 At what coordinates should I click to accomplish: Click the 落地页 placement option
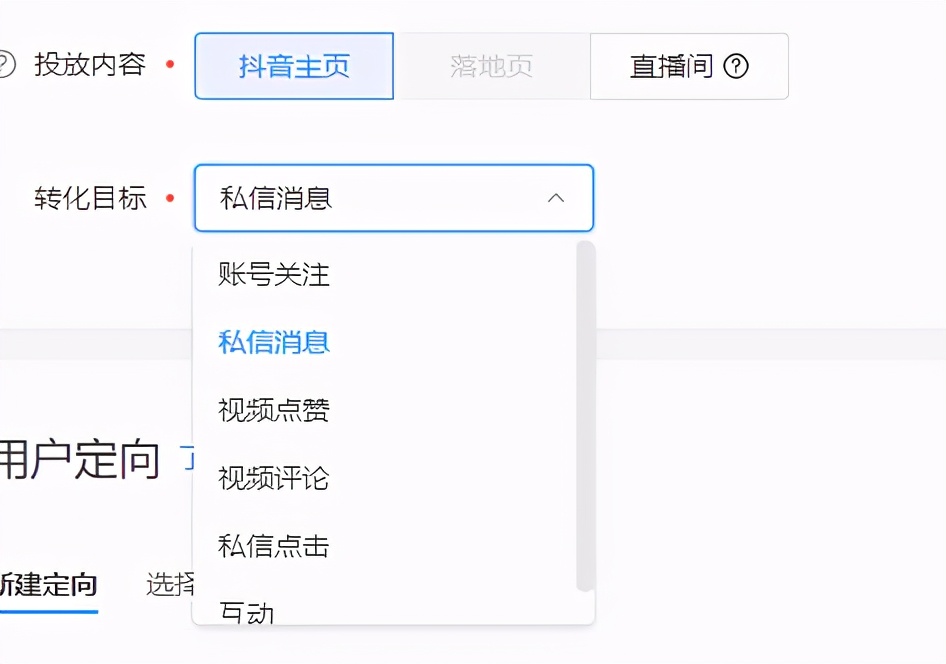(491, 66)
